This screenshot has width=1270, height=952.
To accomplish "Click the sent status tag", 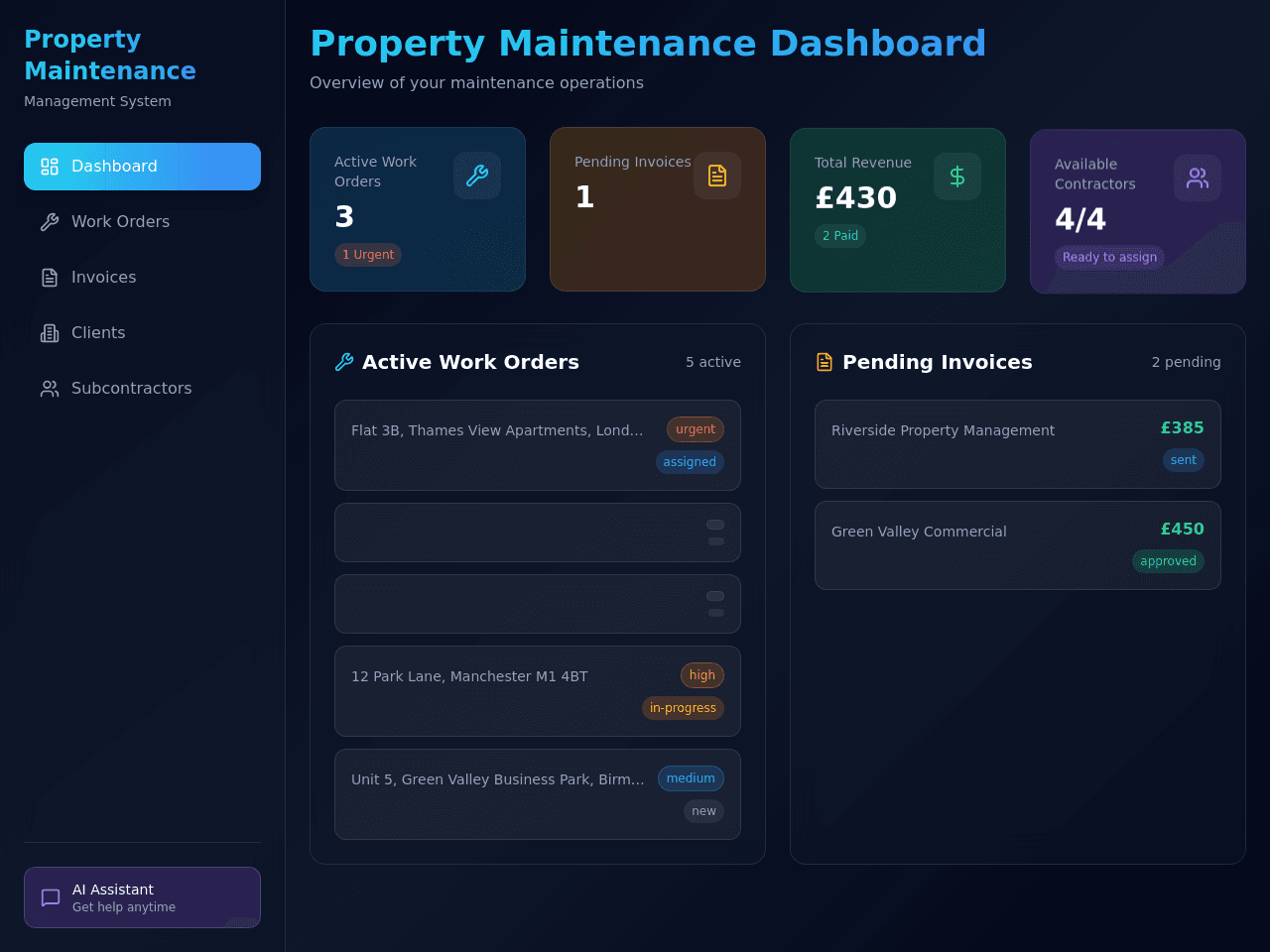I will coord(1184,460).
